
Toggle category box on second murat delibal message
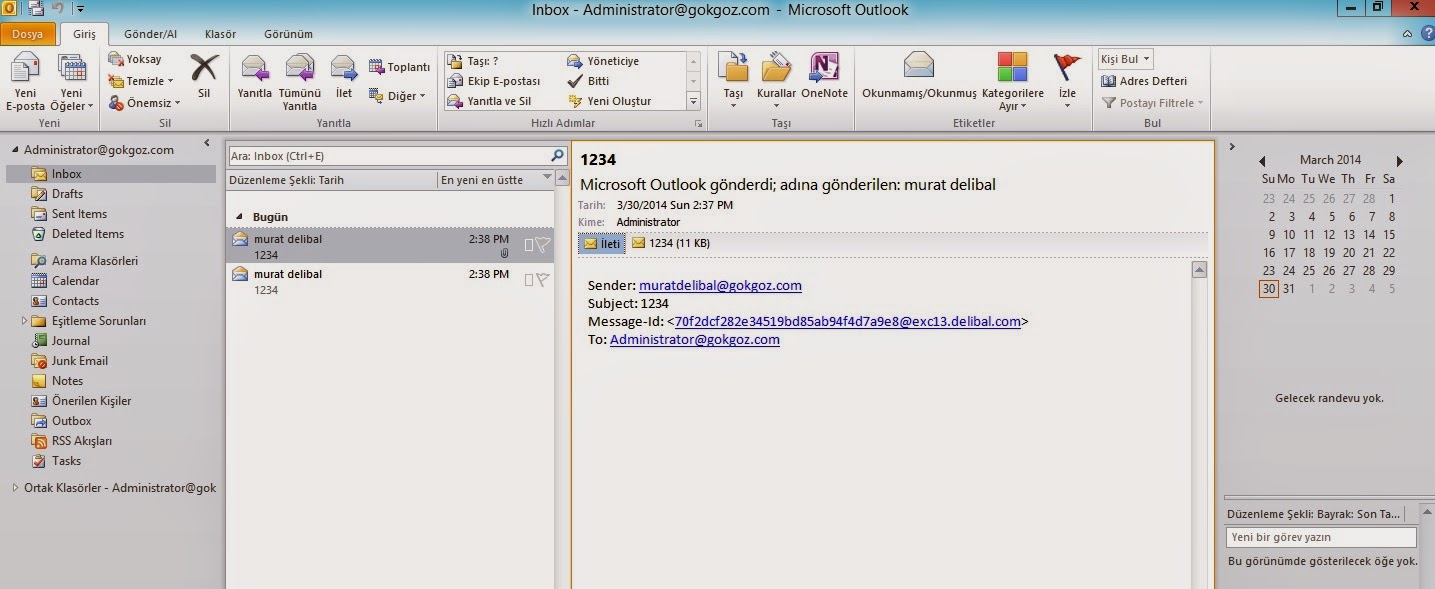coord(529,280)
